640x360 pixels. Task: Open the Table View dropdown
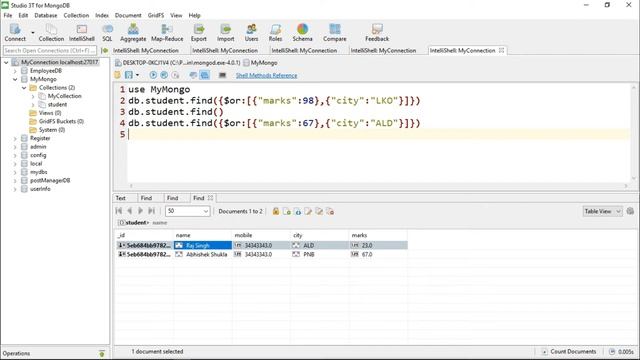tap(602, 211)
